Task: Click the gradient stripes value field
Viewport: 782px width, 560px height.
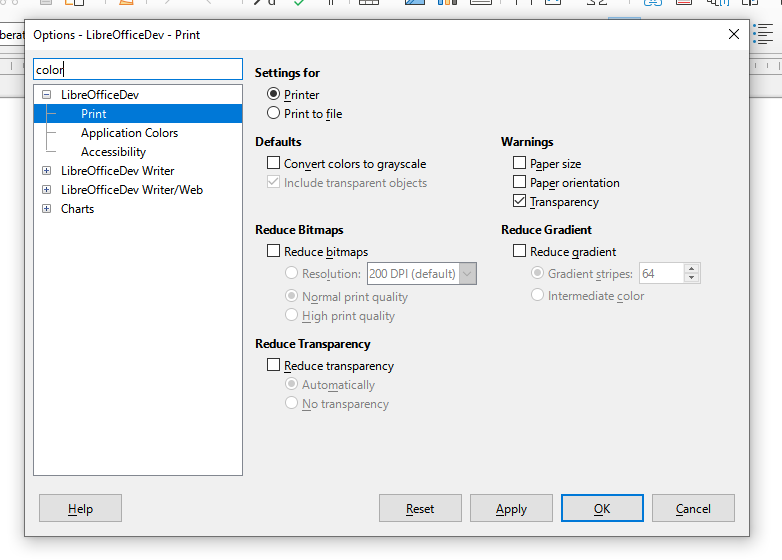Action: click(x=661, y=274)
